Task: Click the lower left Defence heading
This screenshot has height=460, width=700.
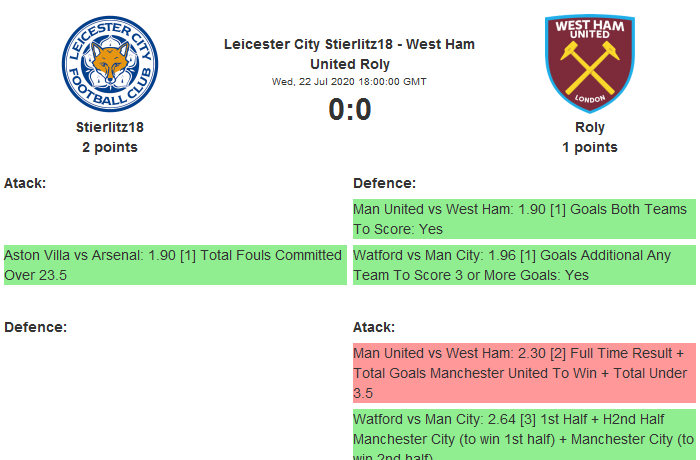Action: coord(35,327)
